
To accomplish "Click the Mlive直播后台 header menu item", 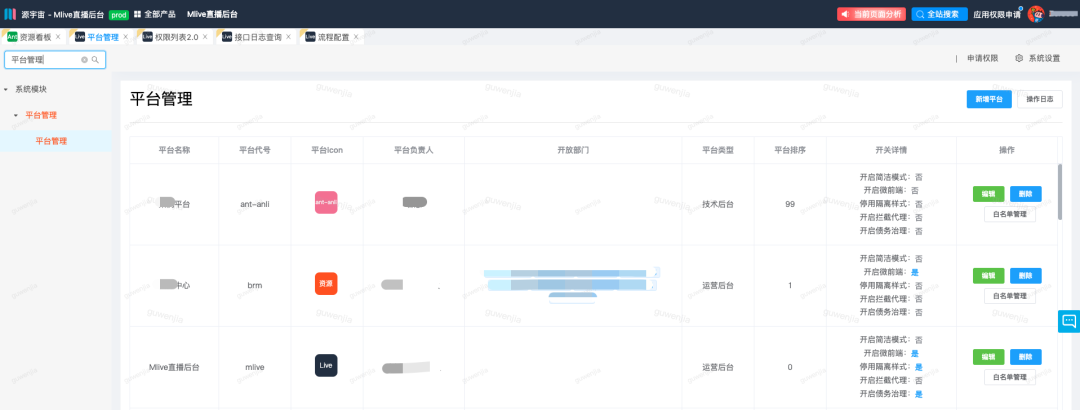I will tap(212, 14).
